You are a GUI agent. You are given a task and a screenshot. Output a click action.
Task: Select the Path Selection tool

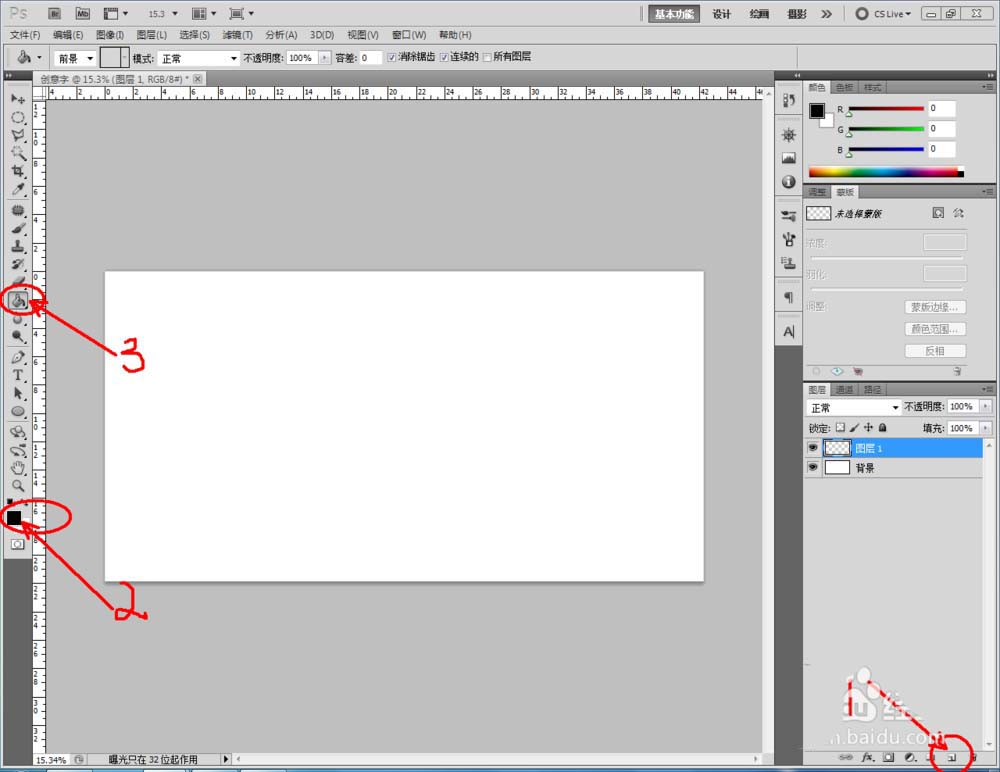18,393
